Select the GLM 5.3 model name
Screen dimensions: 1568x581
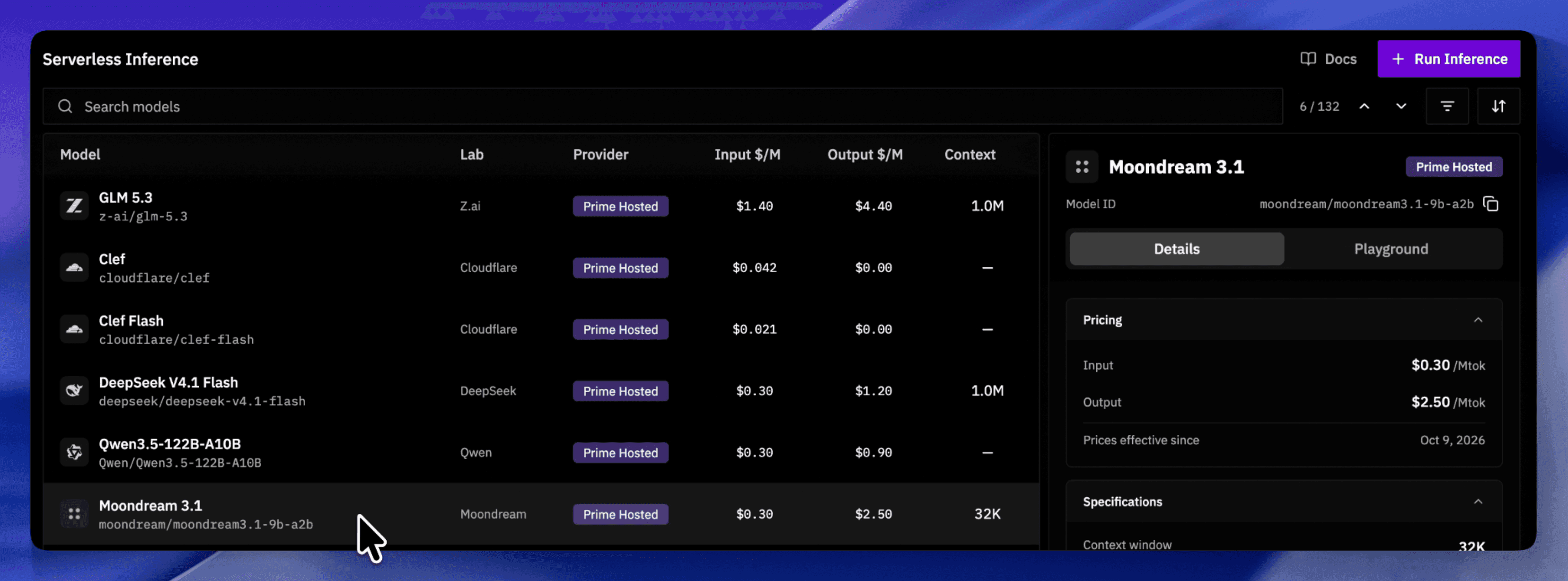click(x=125, y=198)
